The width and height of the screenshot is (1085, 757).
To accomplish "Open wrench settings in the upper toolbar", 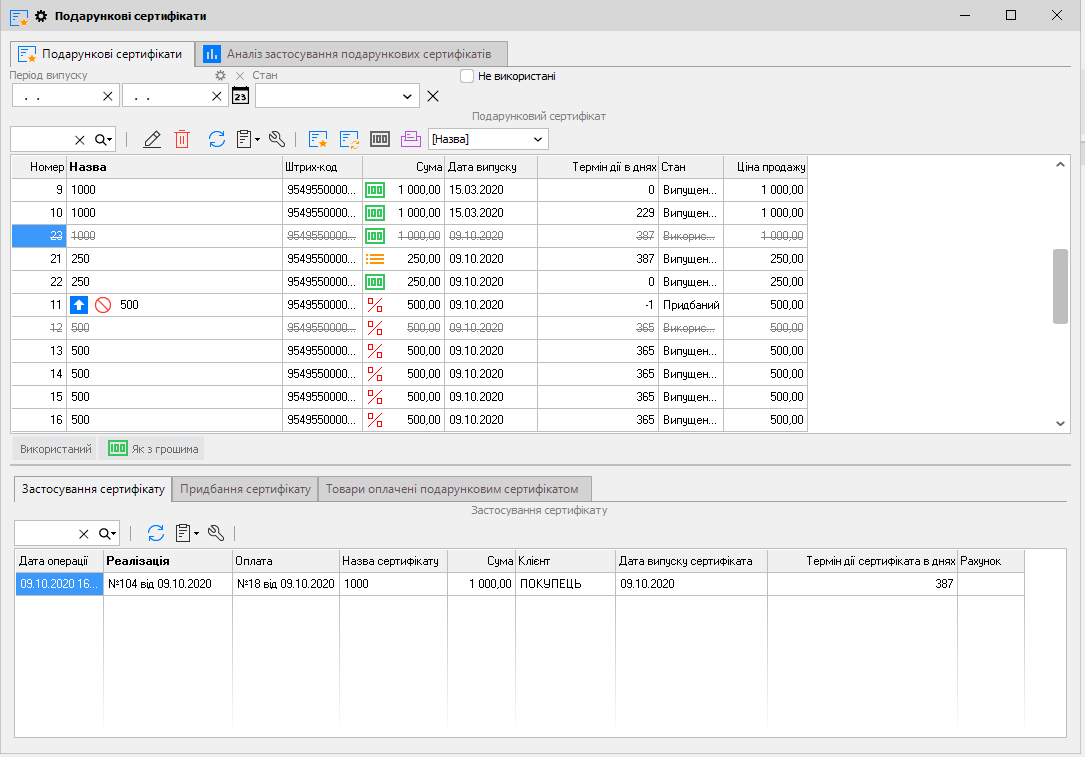I will (278, 139).
